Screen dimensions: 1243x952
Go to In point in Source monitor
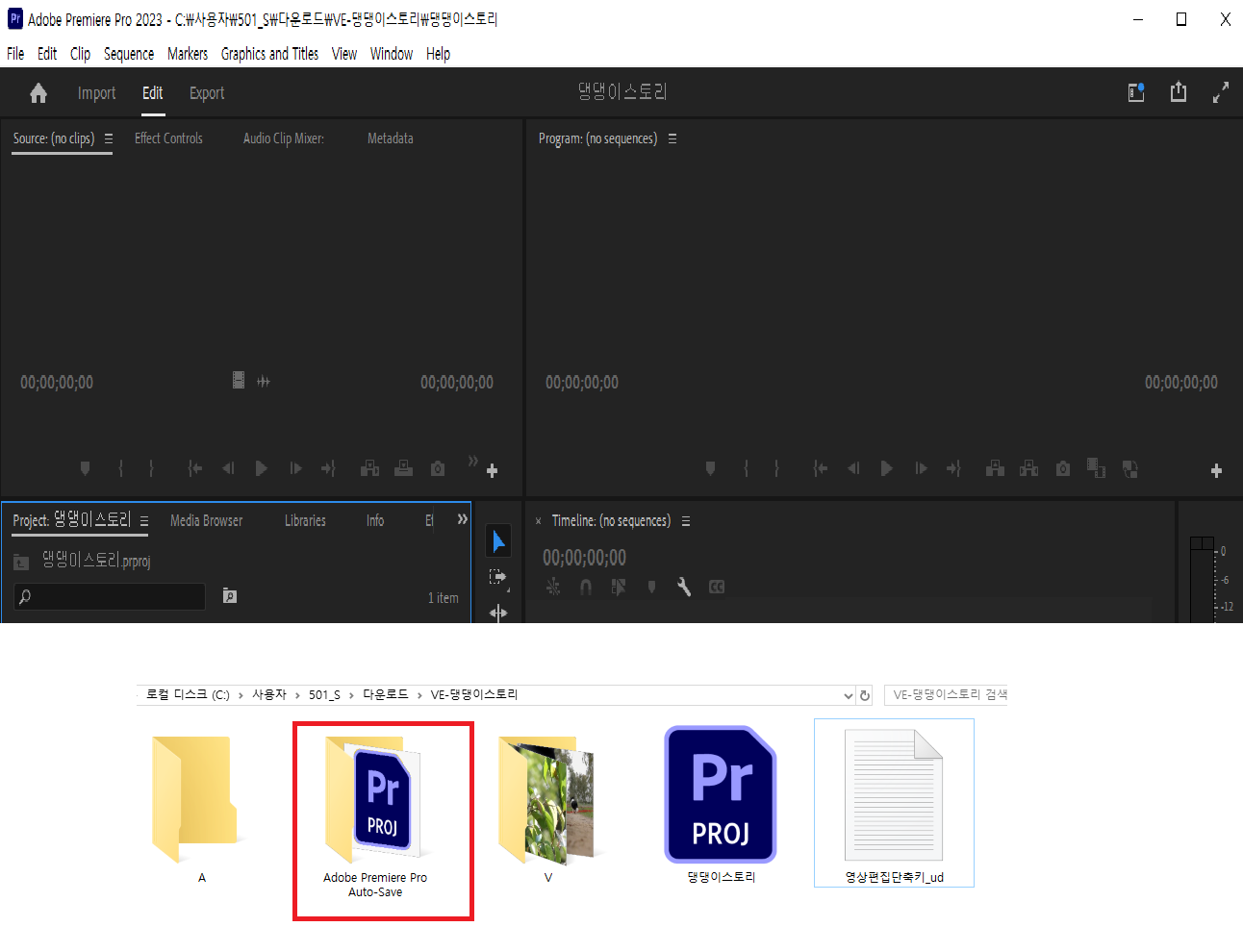click(194, 468)
